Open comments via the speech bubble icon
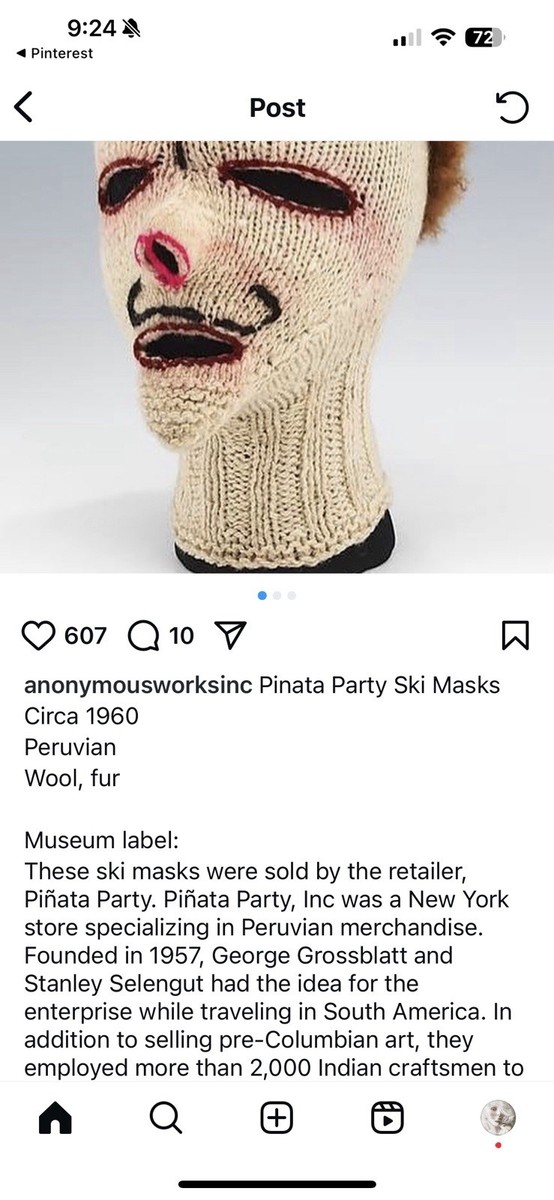This screenshot has height=1200, width=554. (x=144, y=635)
